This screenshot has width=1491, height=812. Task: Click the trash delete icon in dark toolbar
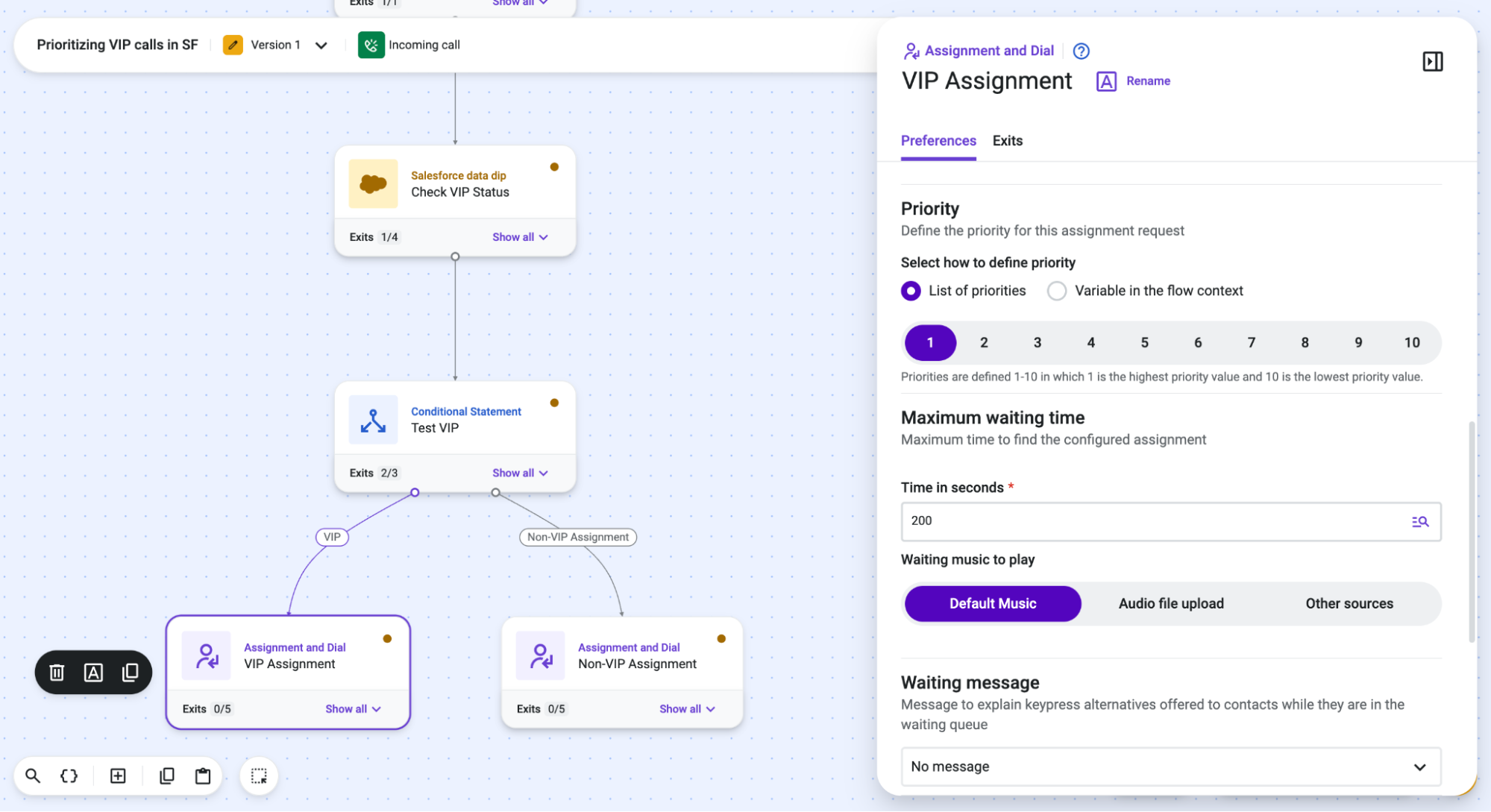[57, 673]
